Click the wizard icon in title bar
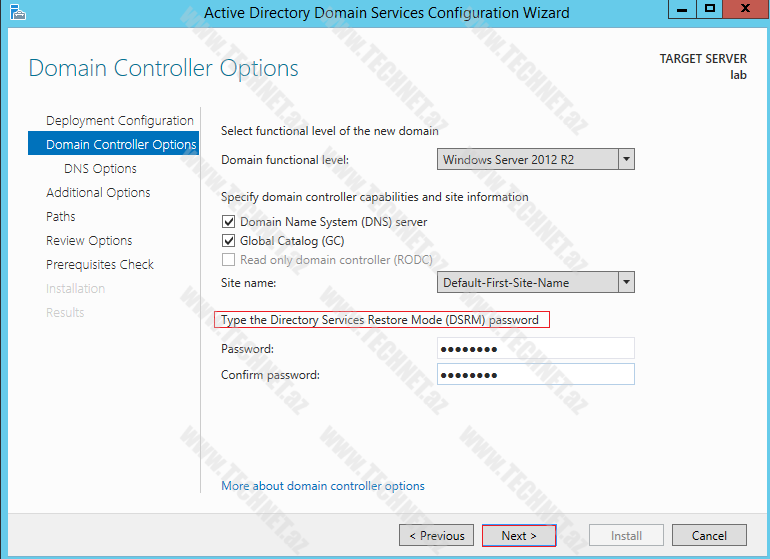 (15, 12)
